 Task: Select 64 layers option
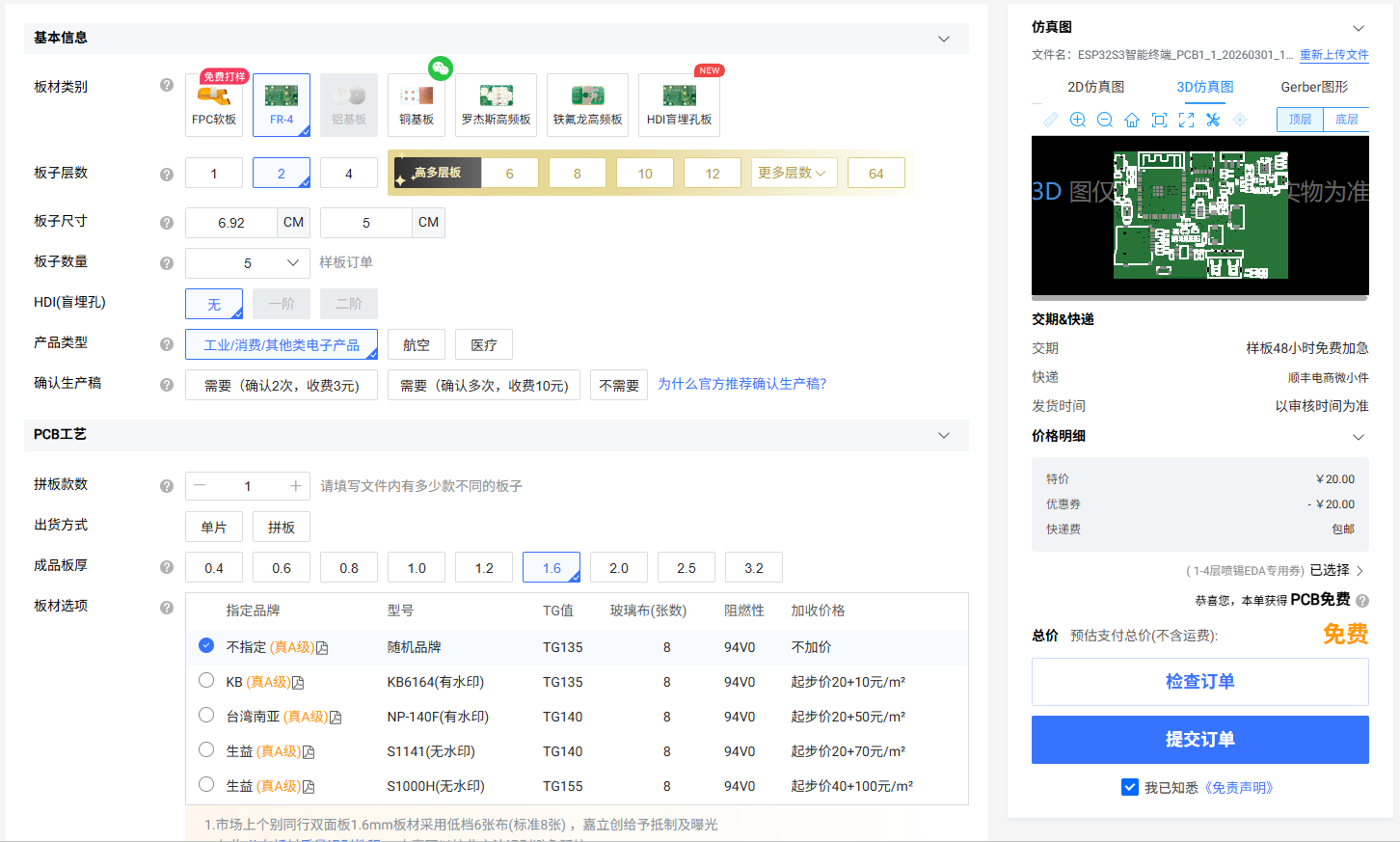click(876, 173)
